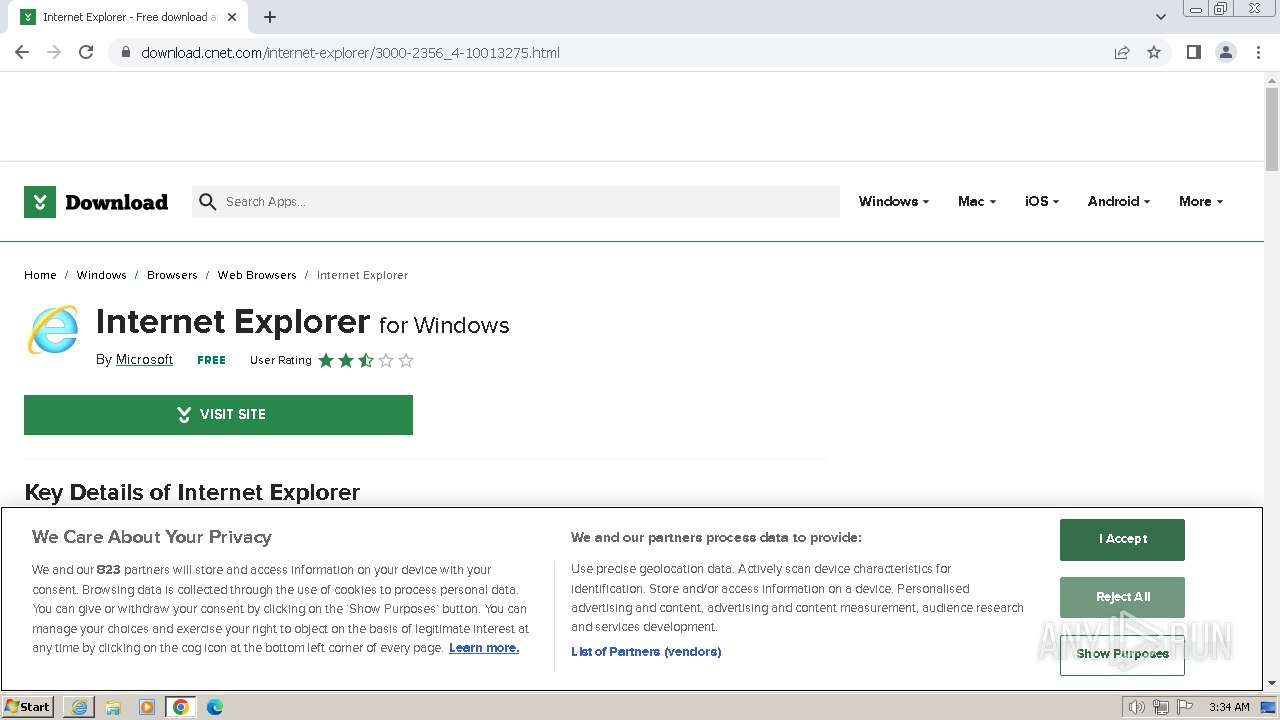Open Chrome's three-dot menu
Viewport: 1280px width, 720px height.
(x=1258, y=52)
